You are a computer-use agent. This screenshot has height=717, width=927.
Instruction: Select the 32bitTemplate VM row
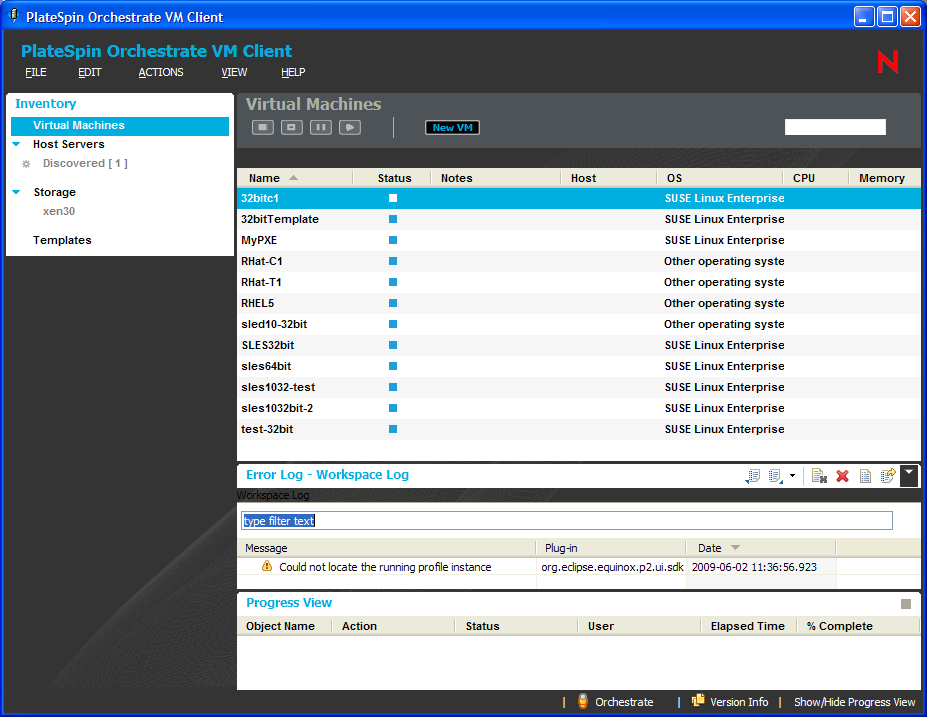pyautogui.click(x=579, y=219)
